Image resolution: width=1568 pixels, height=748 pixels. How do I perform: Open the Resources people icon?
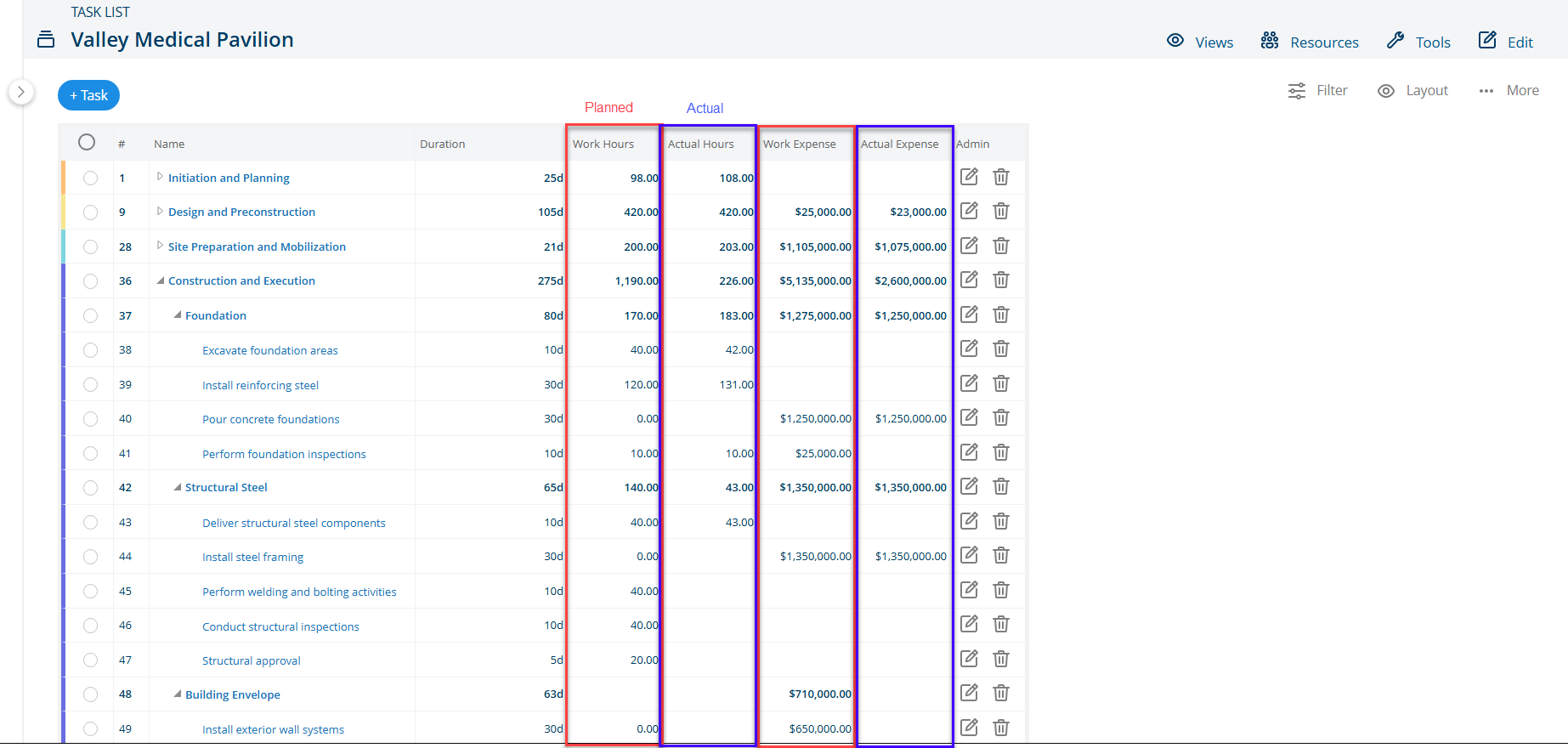point(1270,41)
